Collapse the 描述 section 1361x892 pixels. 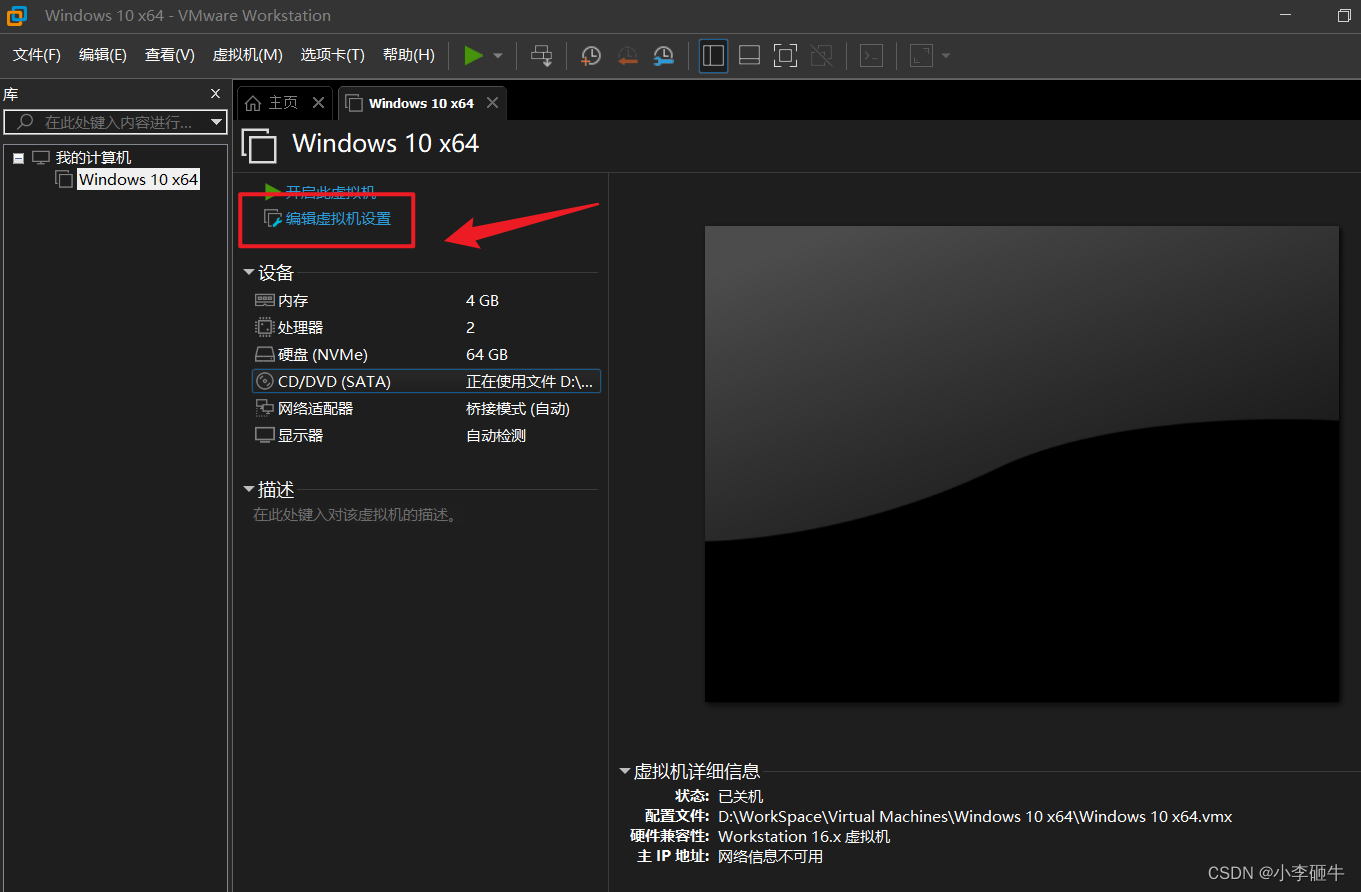pos(249,489)
